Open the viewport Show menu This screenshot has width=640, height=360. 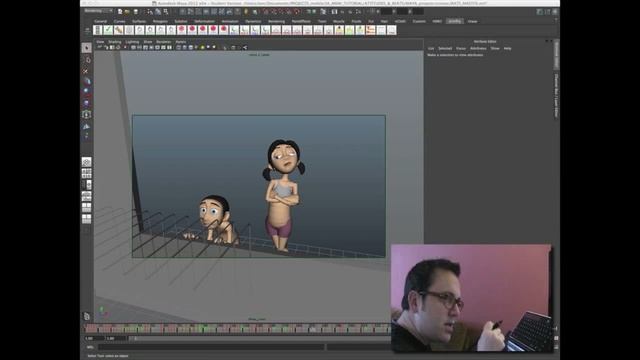click(x=148, y=42)
